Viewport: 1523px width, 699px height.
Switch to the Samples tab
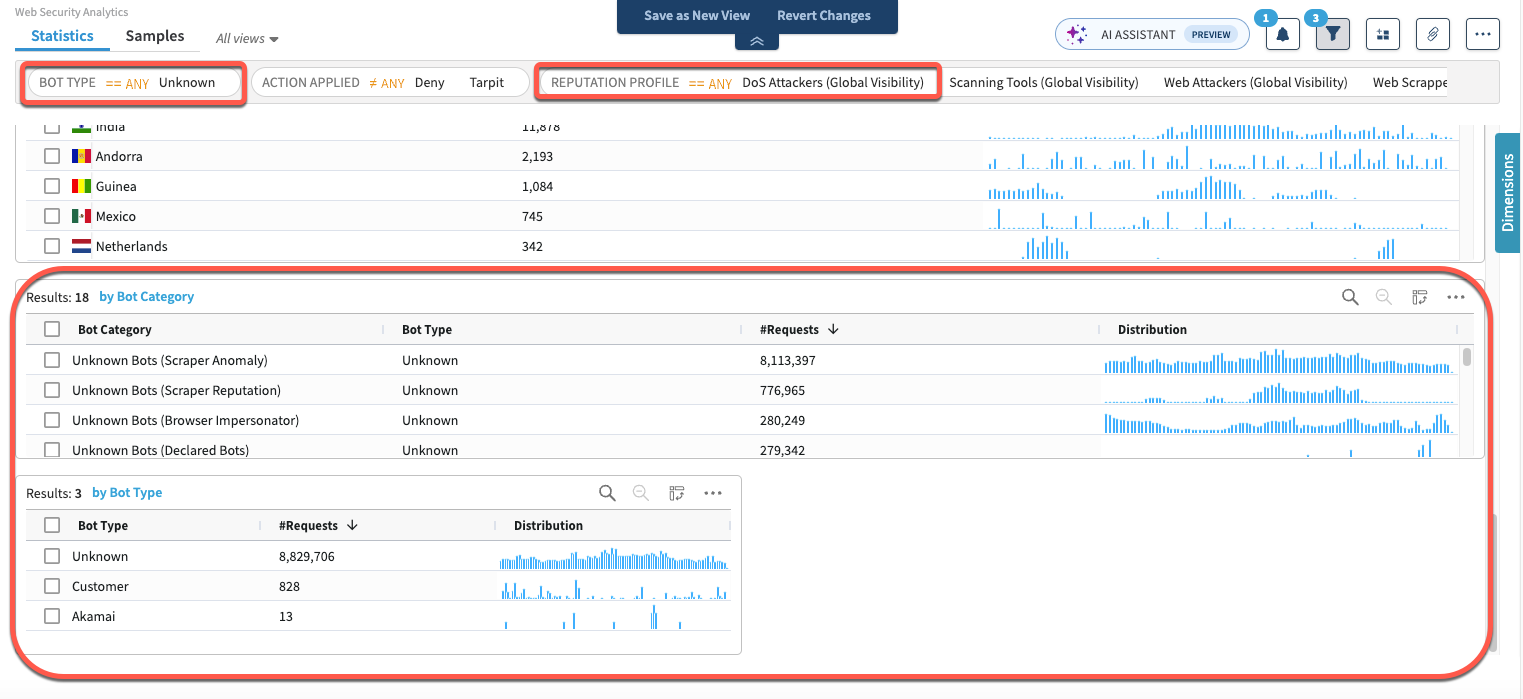click(154, 36)
